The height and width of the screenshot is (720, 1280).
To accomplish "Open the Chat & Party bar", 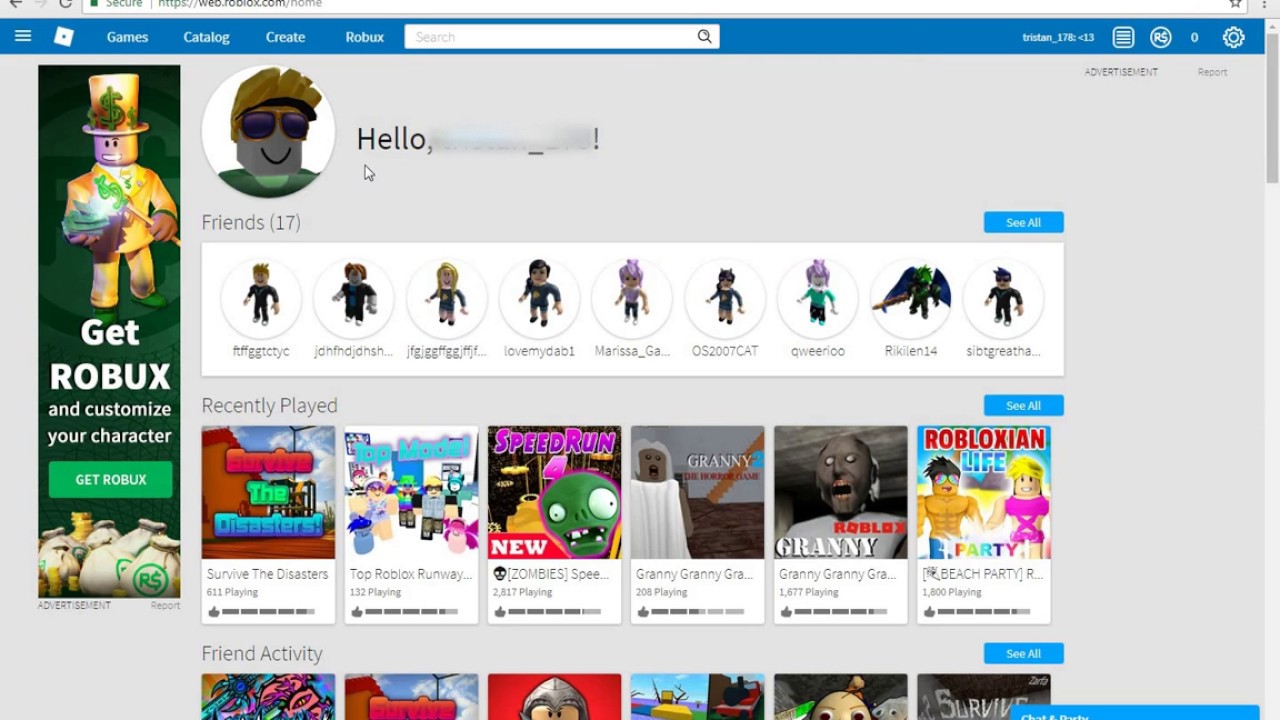I will (1135, 714).
